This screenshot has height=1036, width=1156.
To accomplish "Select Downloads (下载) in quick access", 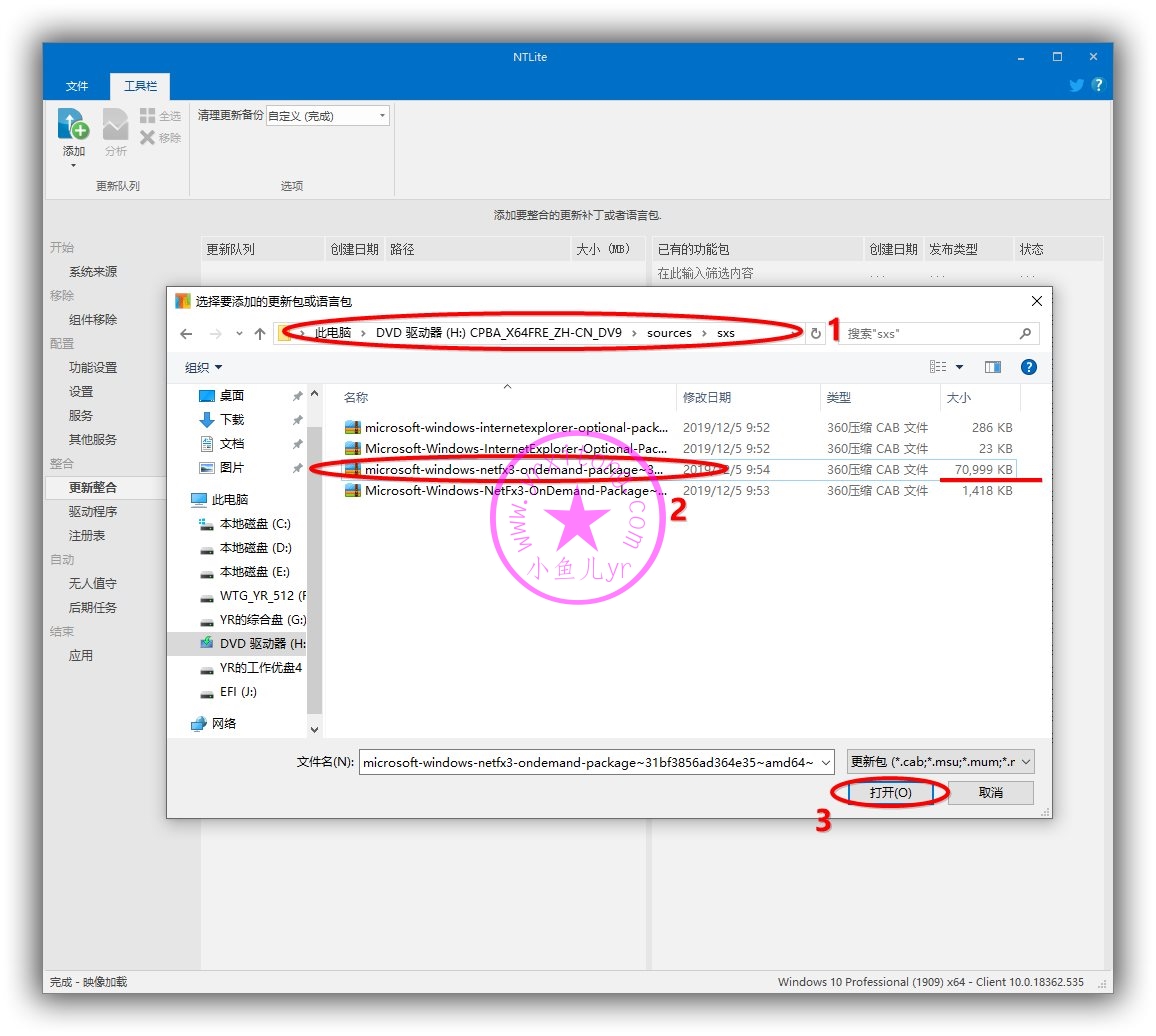I will [x=231, y=420].
